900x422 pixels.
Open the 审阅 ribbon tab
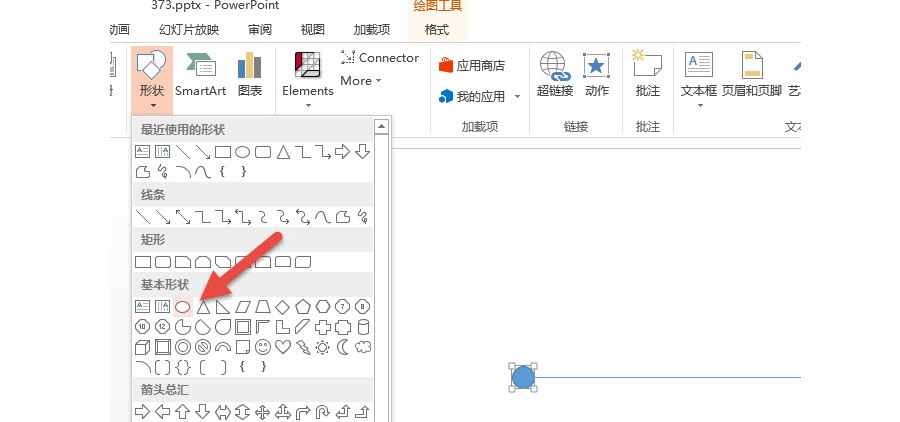[260, 30]
